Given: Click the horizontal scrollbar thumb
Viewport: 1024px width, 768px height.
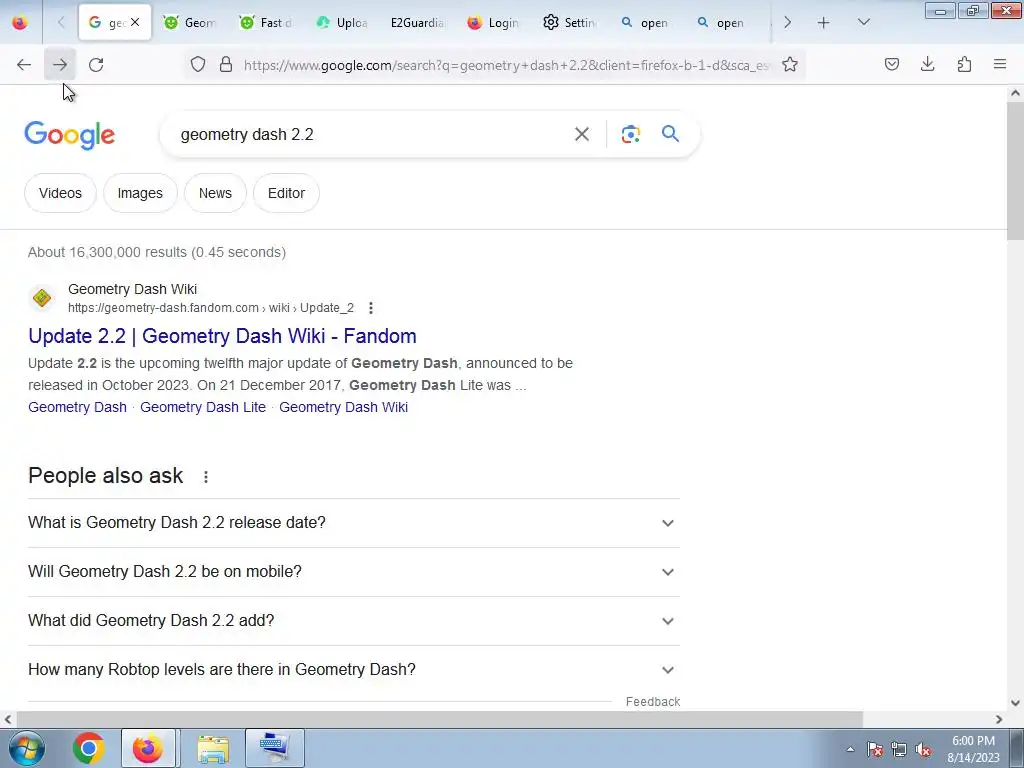Looking at the screenshot, I should click(440, 720).
